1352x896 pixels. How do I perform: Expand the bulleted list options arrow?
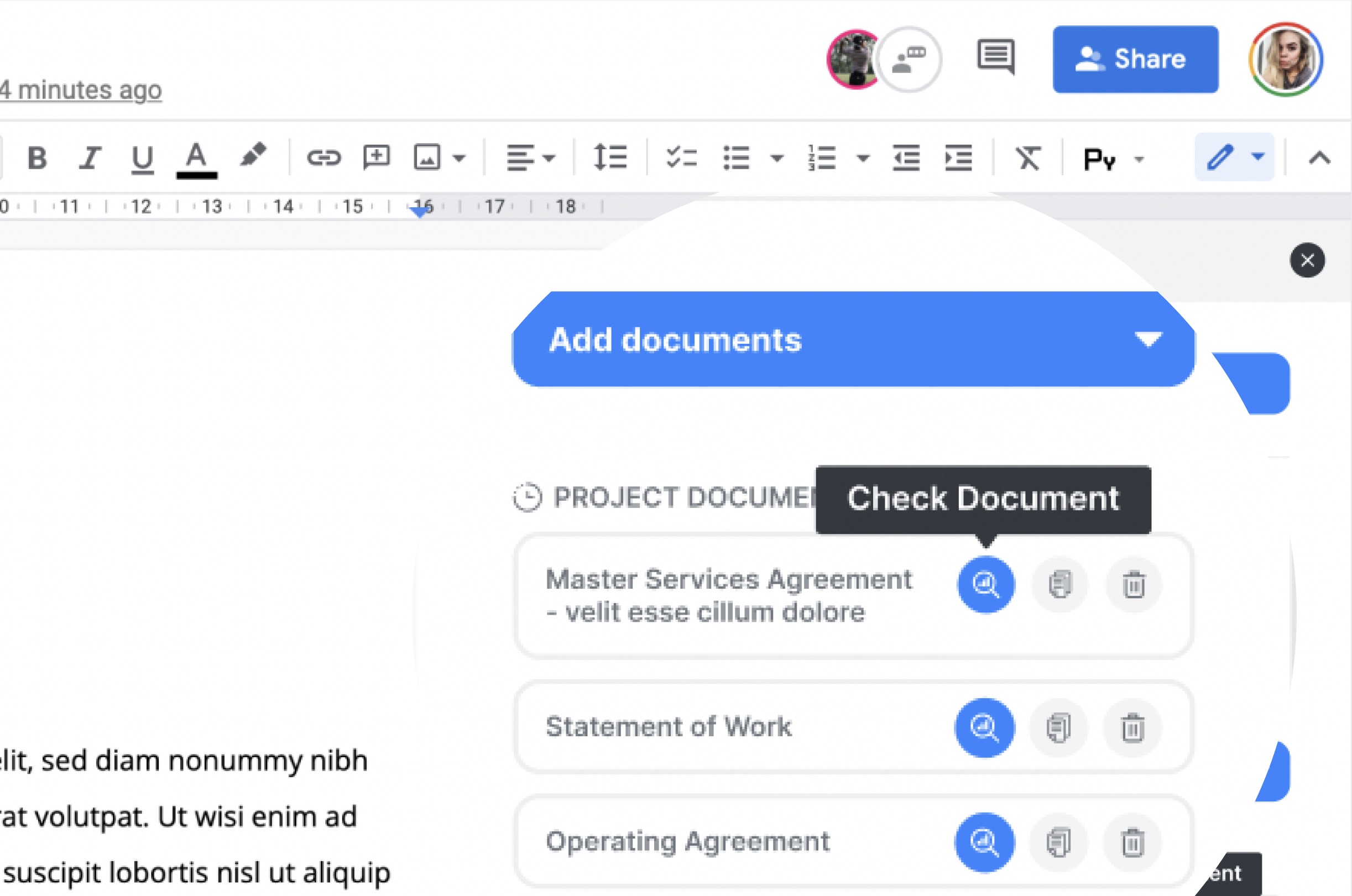[776, 158]
